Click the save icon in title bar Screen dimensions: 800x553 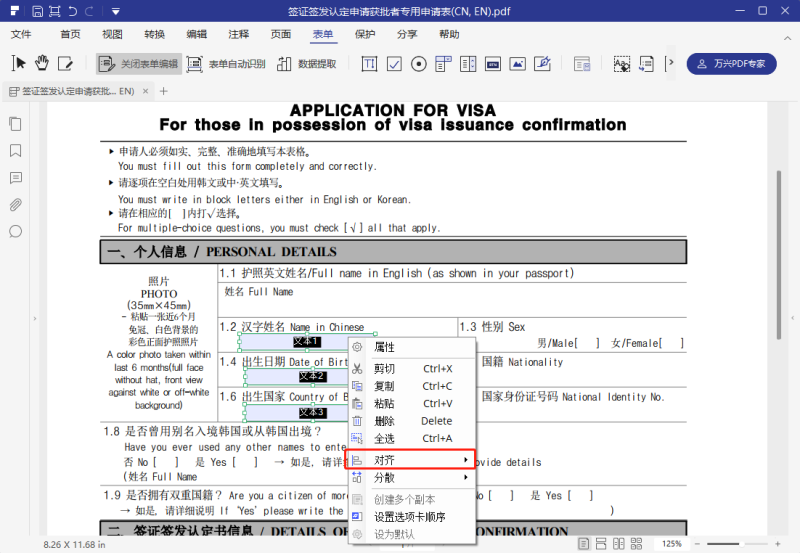(37, 11)
